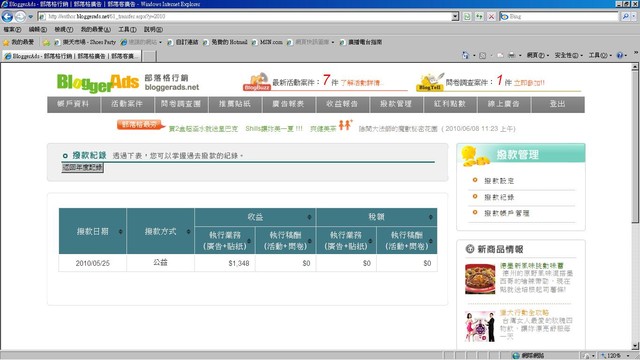Open the MSN.com bookmark
The image size is (640, 360).
pyautogui.click(x=267, y=42)
